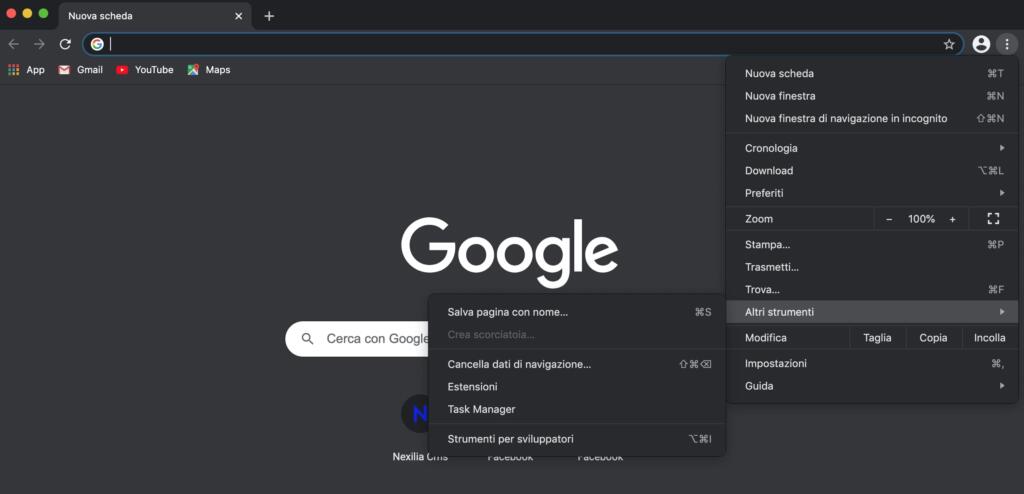This screenshot has height=494, width=1024.
Task: Open Estensioni from submenu
Action: pyautogui.click(x=577, y=387)
